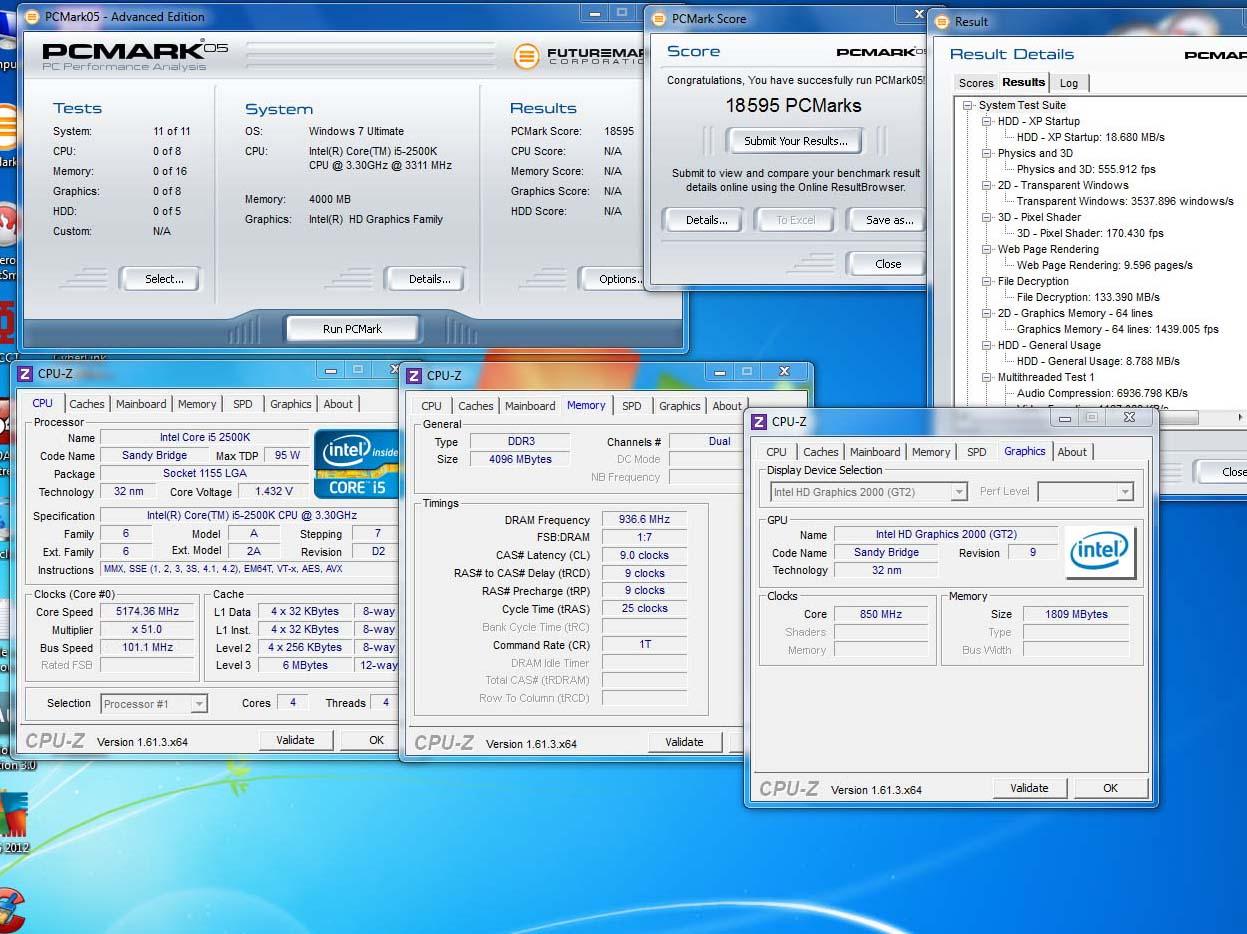
Task: Switch to Scores tab in Result Details
Action: pos(975,83)
